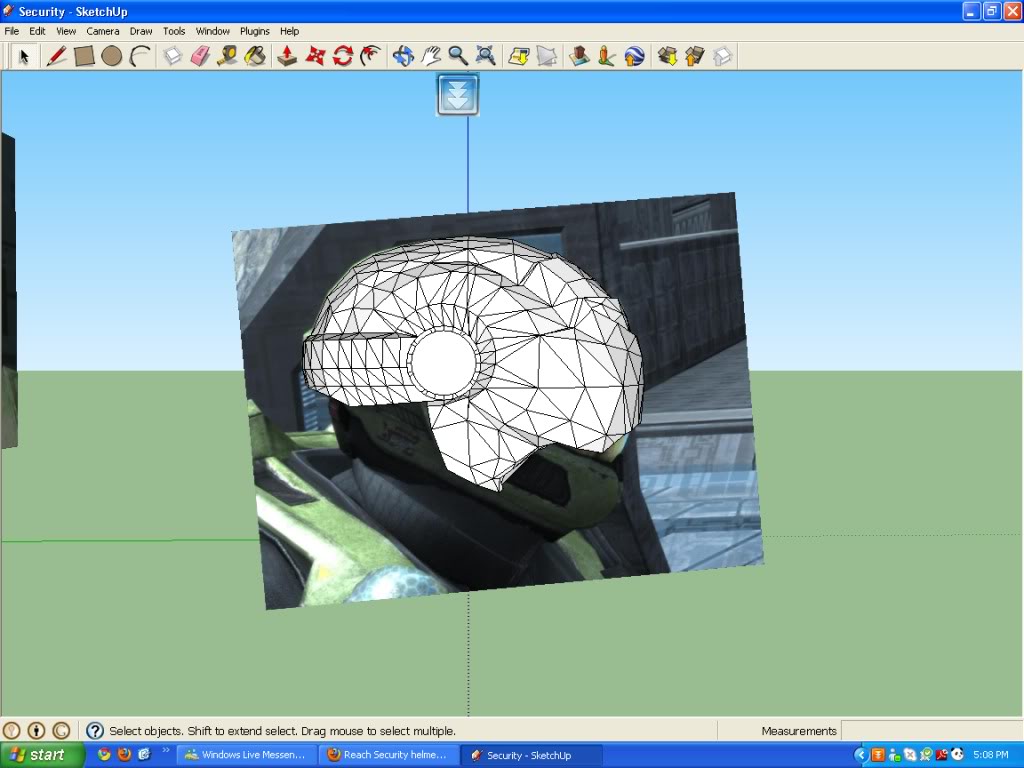Activate the Push/Pull tool
Screen dimensions: 1024x768
287,57
